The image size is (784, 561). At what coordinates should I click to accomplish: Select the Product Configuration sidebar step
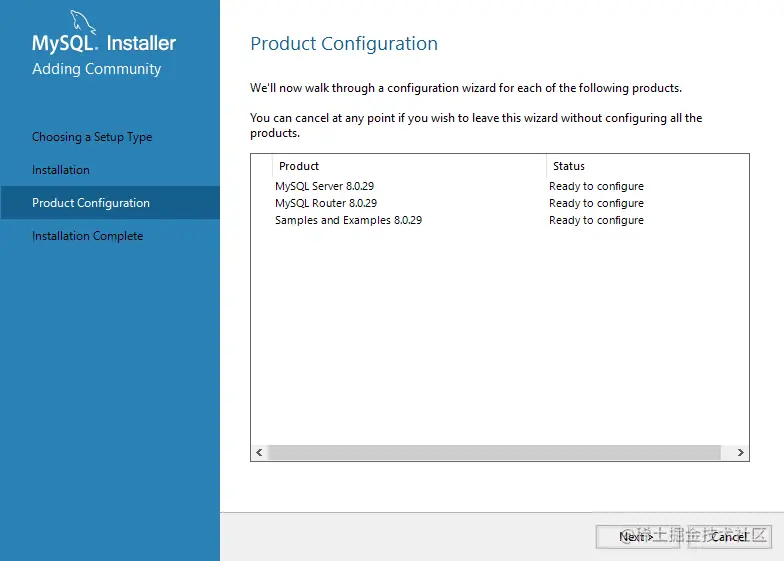(x=110, y=202)
